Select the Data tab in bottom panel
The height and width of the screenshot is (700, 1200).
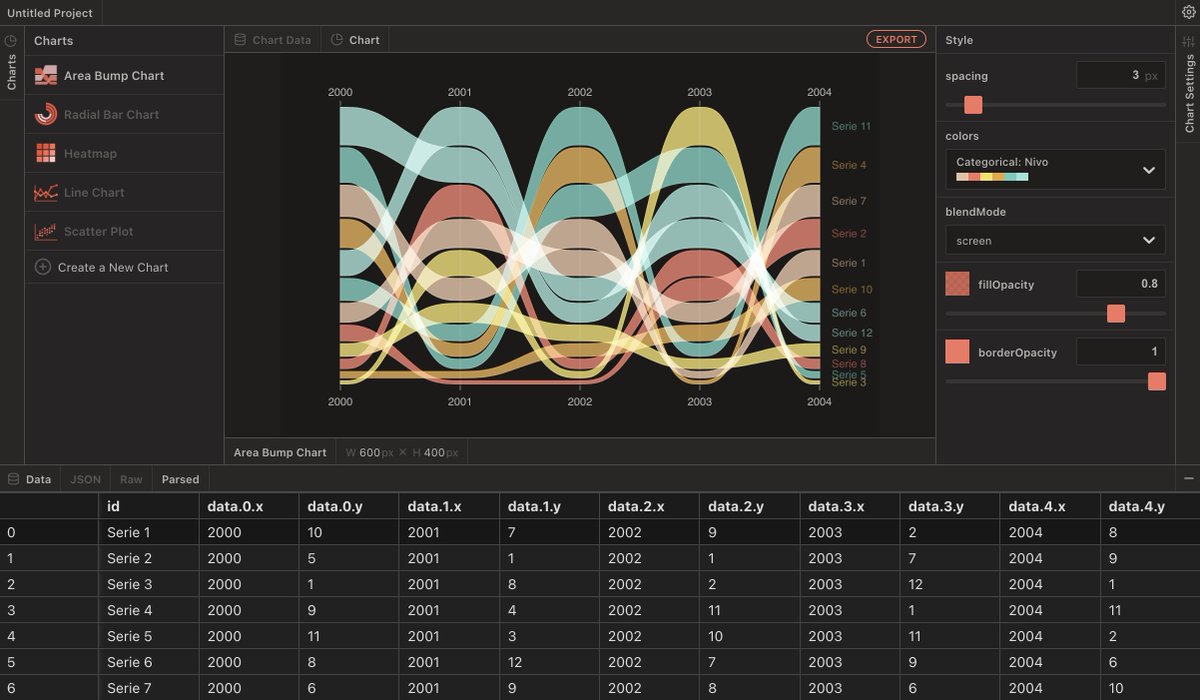point(31,479)
